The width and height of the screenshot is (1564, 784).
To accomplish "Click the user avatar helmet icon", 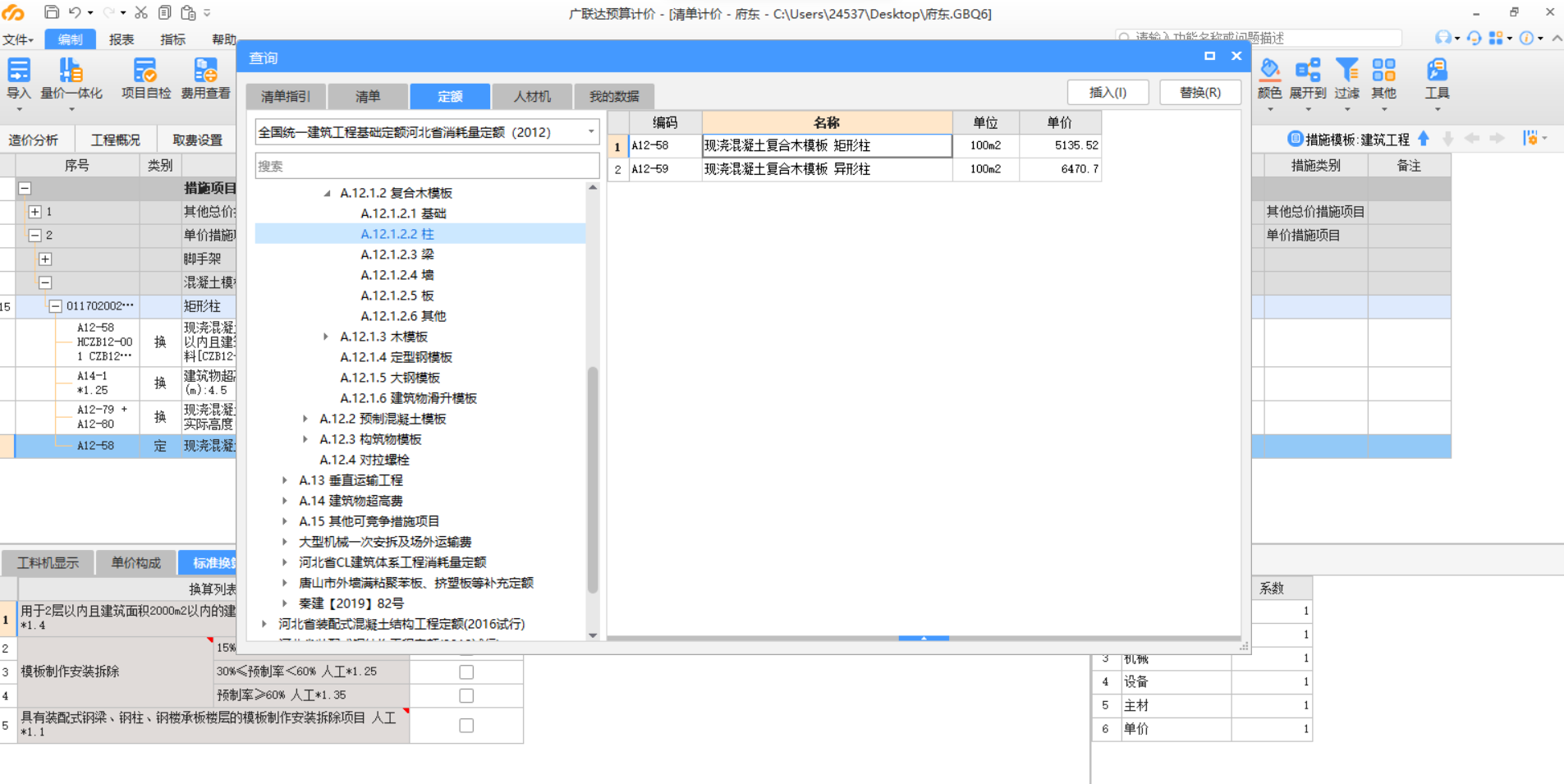I will tap(1442, 38).
